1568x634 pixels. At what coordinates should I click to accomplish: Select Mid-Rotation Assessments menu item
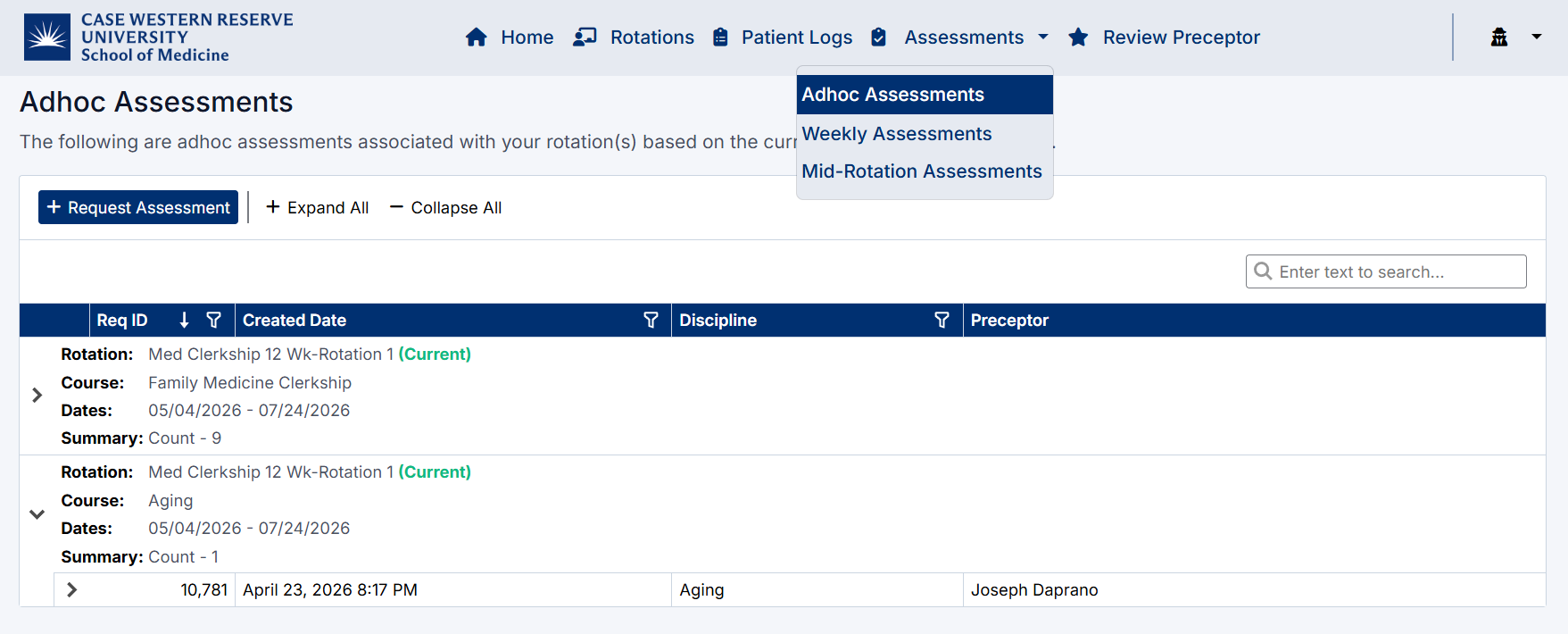tap(921, 171)
